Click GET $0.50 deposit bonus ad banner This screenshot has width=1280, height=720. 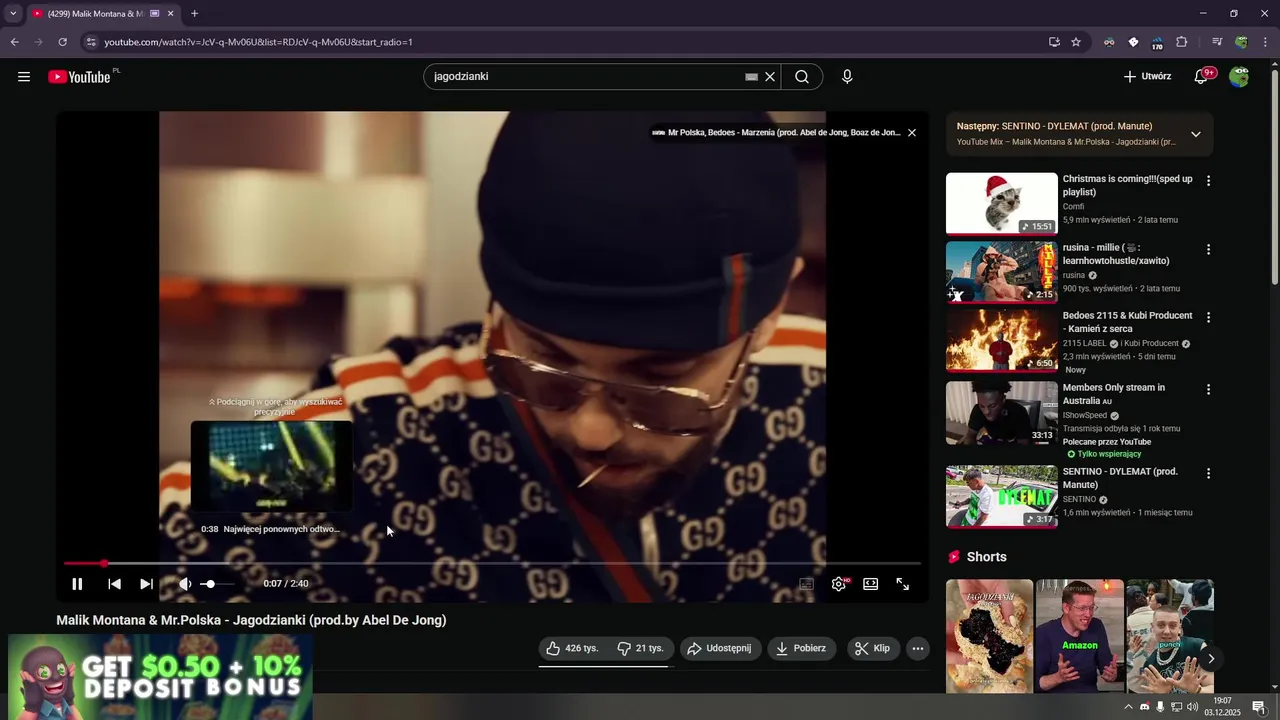(x=161, y=677)
